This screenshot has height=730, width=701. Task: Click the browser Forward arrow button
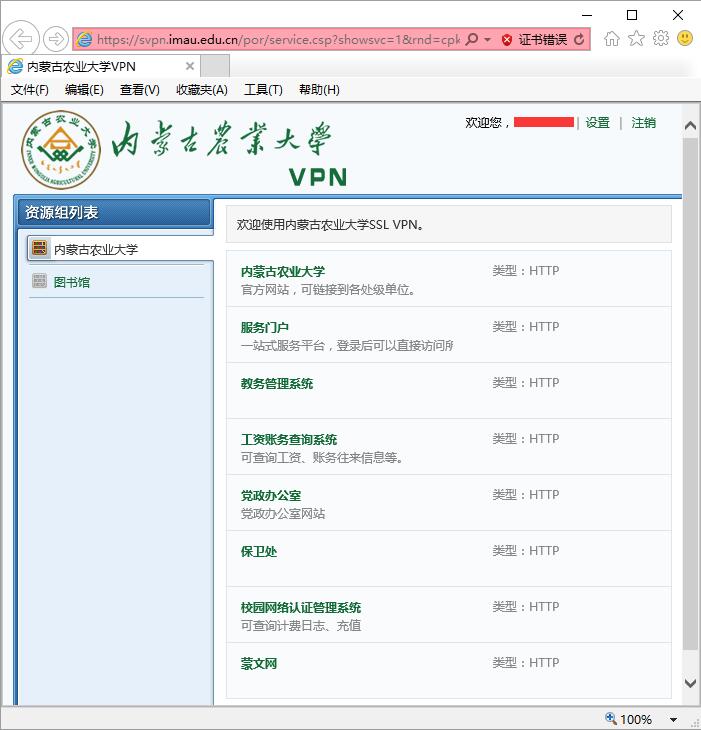pyautogui.click(x=56, y=39)
